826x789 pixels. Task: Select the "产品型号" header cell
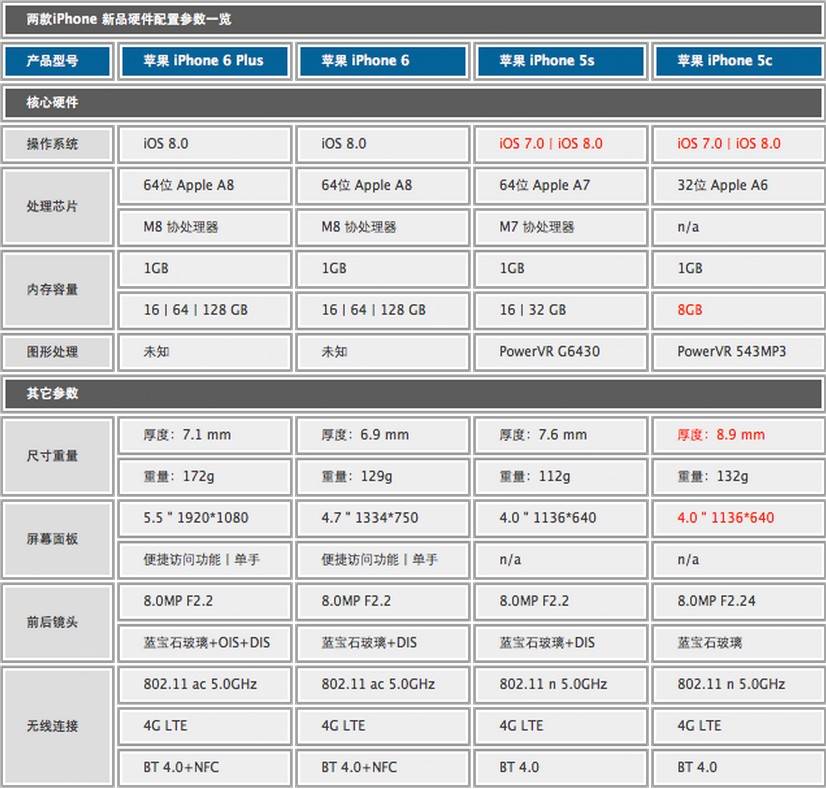pos(58,61)
